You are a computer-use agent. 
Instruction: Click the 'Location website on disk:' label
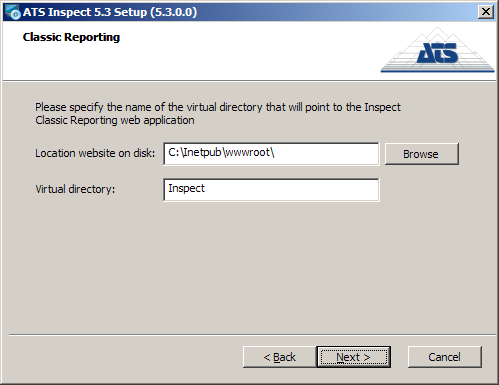(95, 153)
